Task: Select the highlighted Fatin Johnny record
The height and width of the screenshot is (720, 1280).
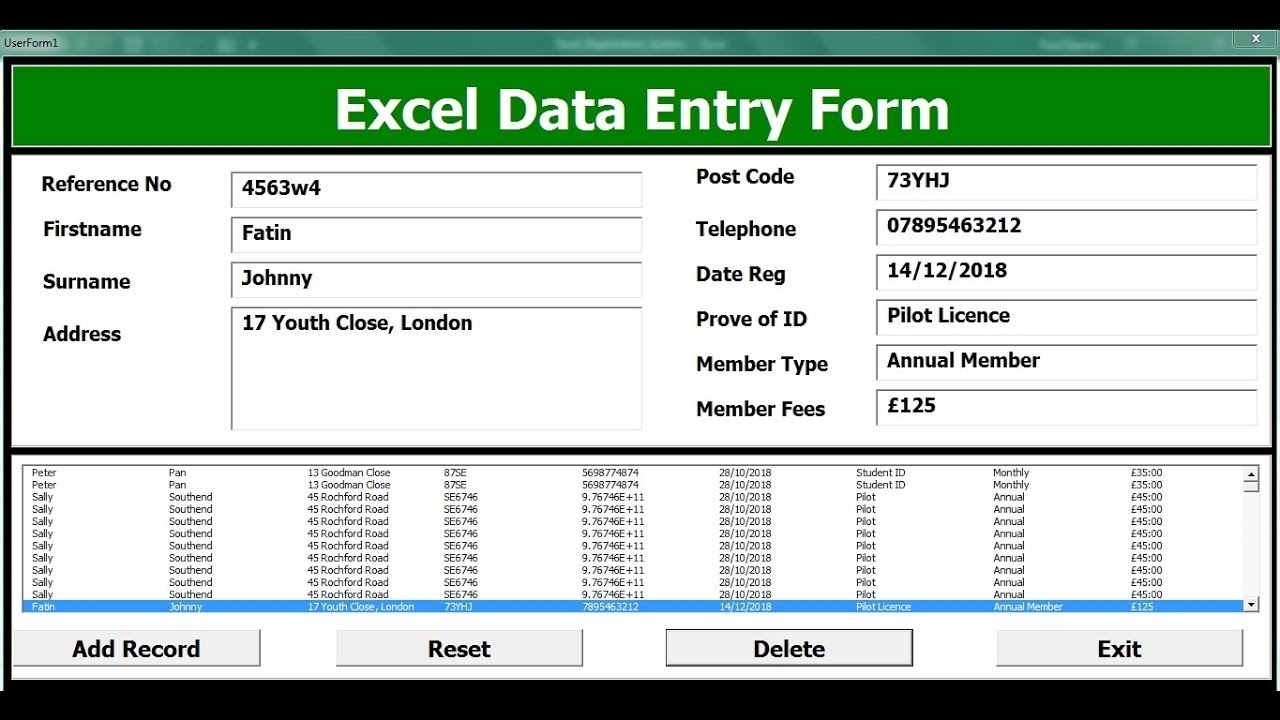Action: 500,606
